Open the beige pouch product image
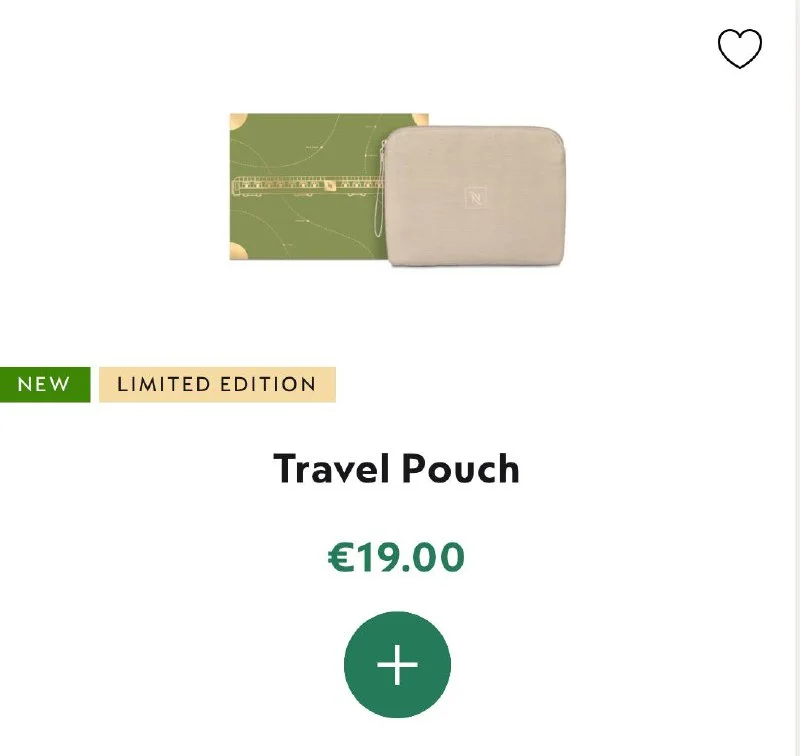The height and width of the screenshot is (756, 800). pos(476,196)
